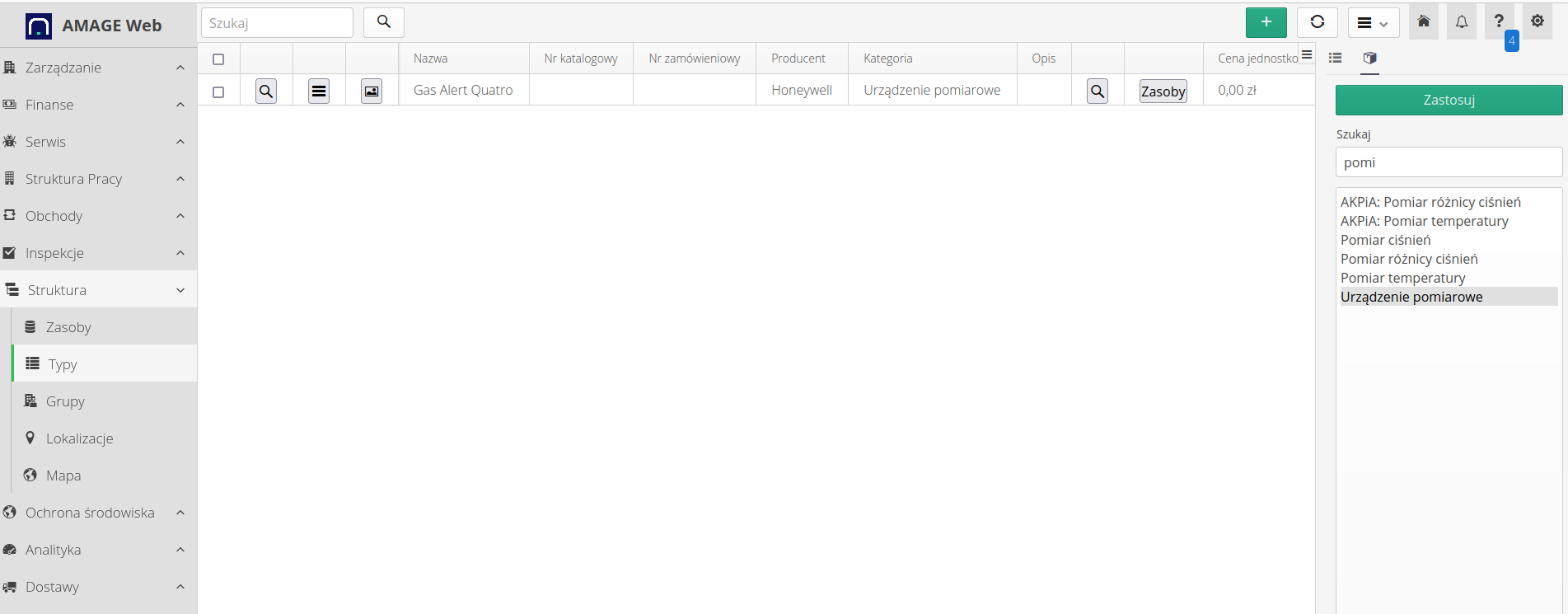Click the green add new type button
This screenshot has width=1568, height=614.
(1266, 22)
